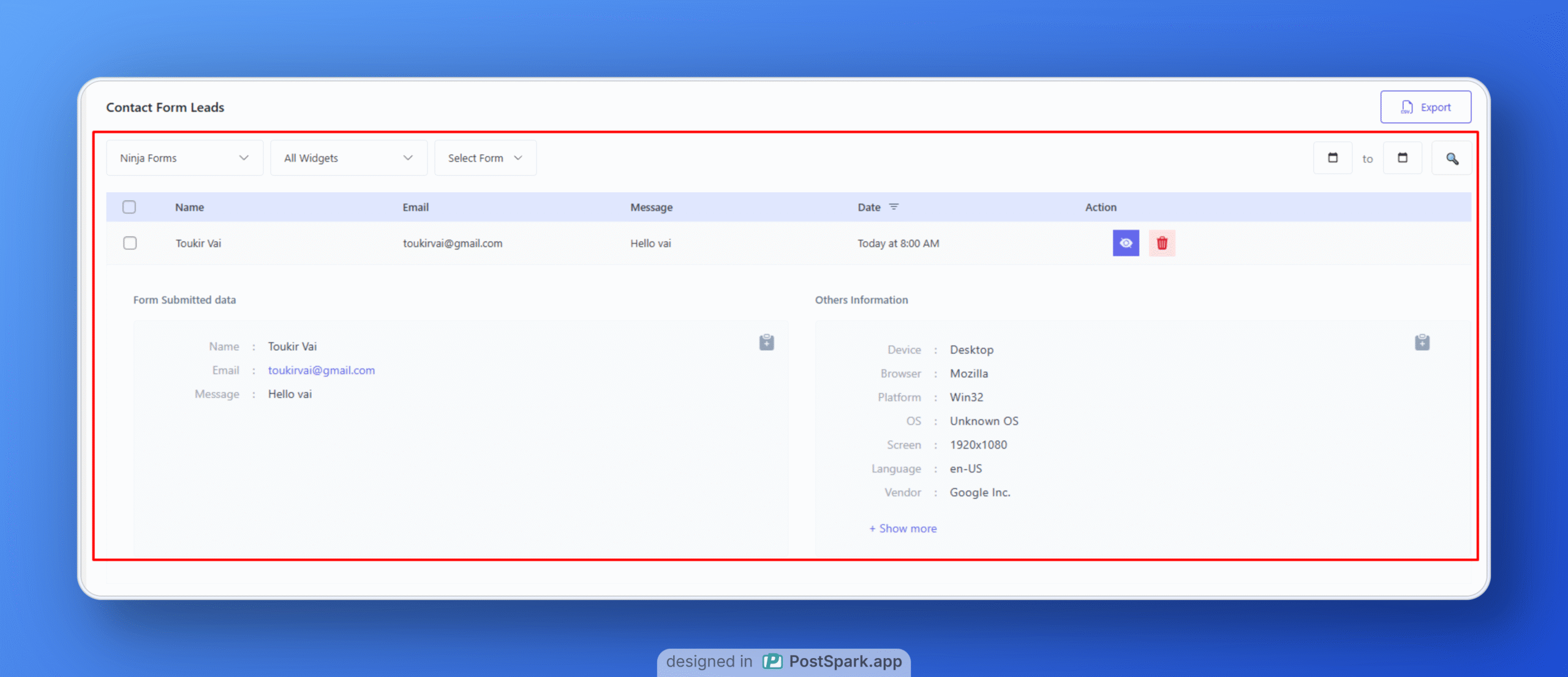This screenshot has height=677, width=1568.
Task: Click the Form Submitted data heading
Action: [184, 300]
